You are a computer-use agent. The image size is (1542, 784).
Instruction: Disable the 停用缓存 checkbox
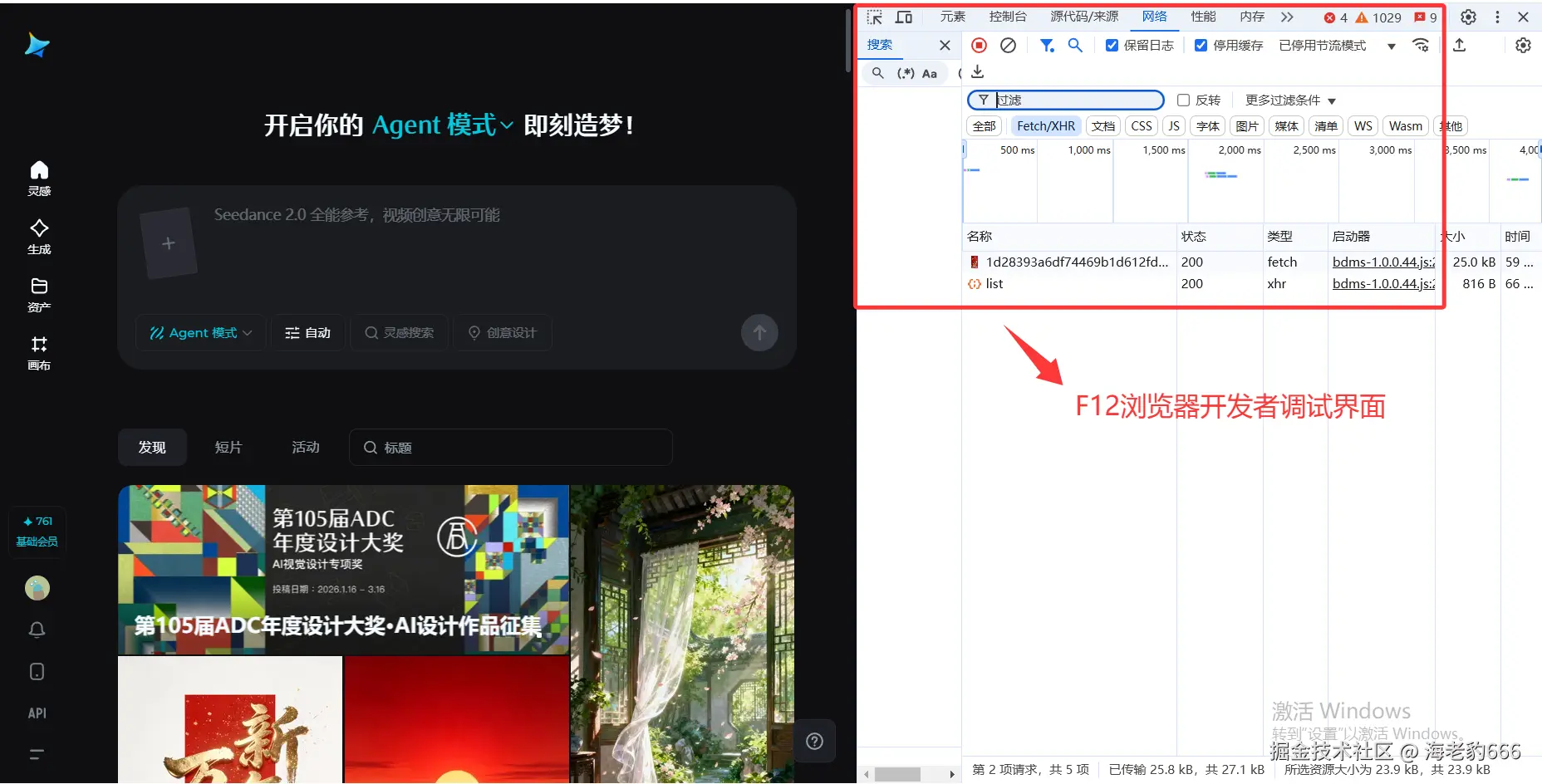click(1201, 45)
